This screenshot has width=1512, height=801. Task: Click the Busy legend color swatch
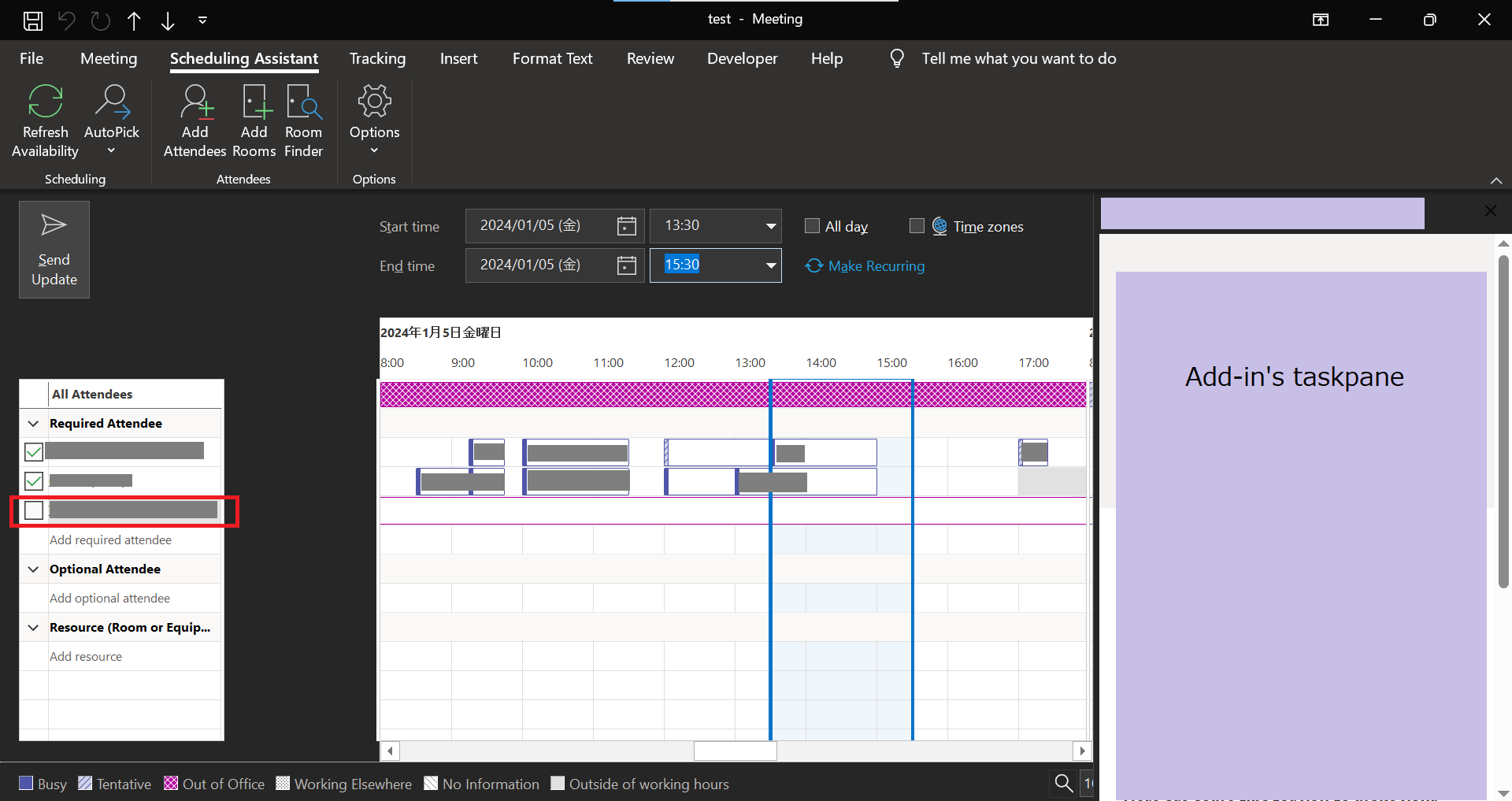(x=24, y=783)
